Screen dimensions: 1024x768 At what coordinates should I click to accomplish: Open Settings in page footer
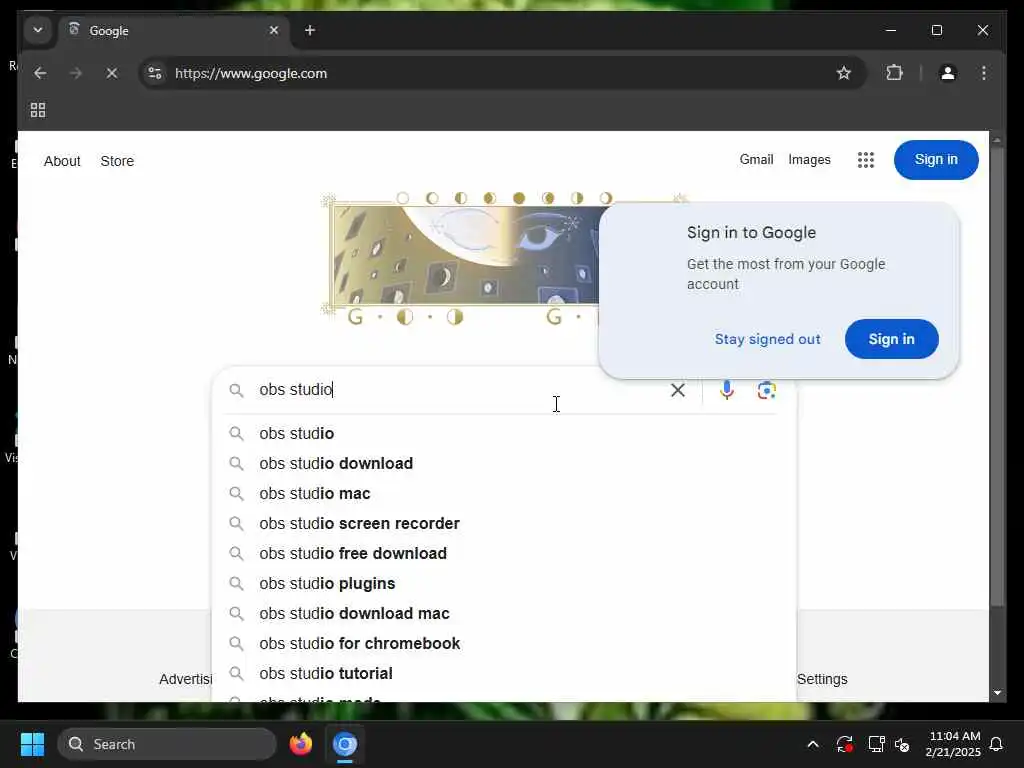click(822, 679)
